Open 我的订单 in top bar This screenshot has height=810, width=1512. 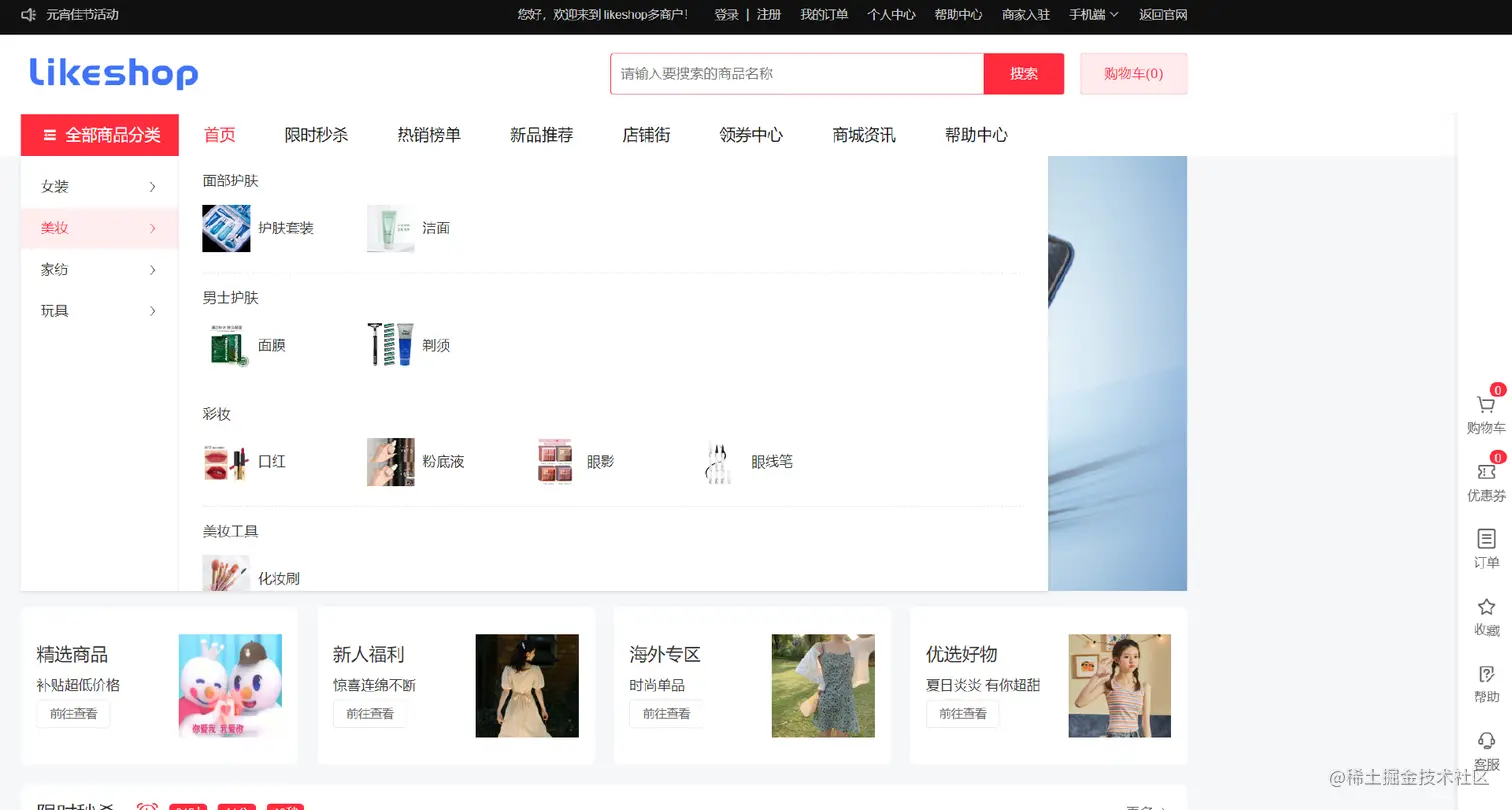click(x=824, y=15)
